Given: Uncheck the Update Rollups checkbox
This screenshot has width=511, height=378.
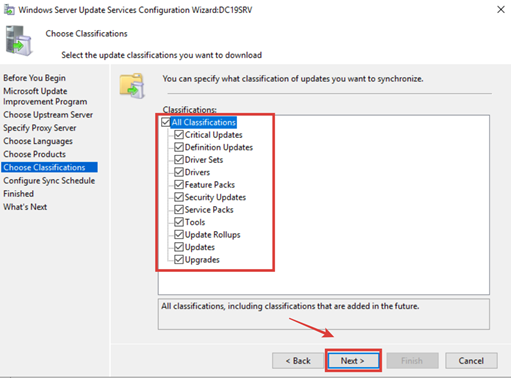Looking at the screenshot, I should 179,235.
